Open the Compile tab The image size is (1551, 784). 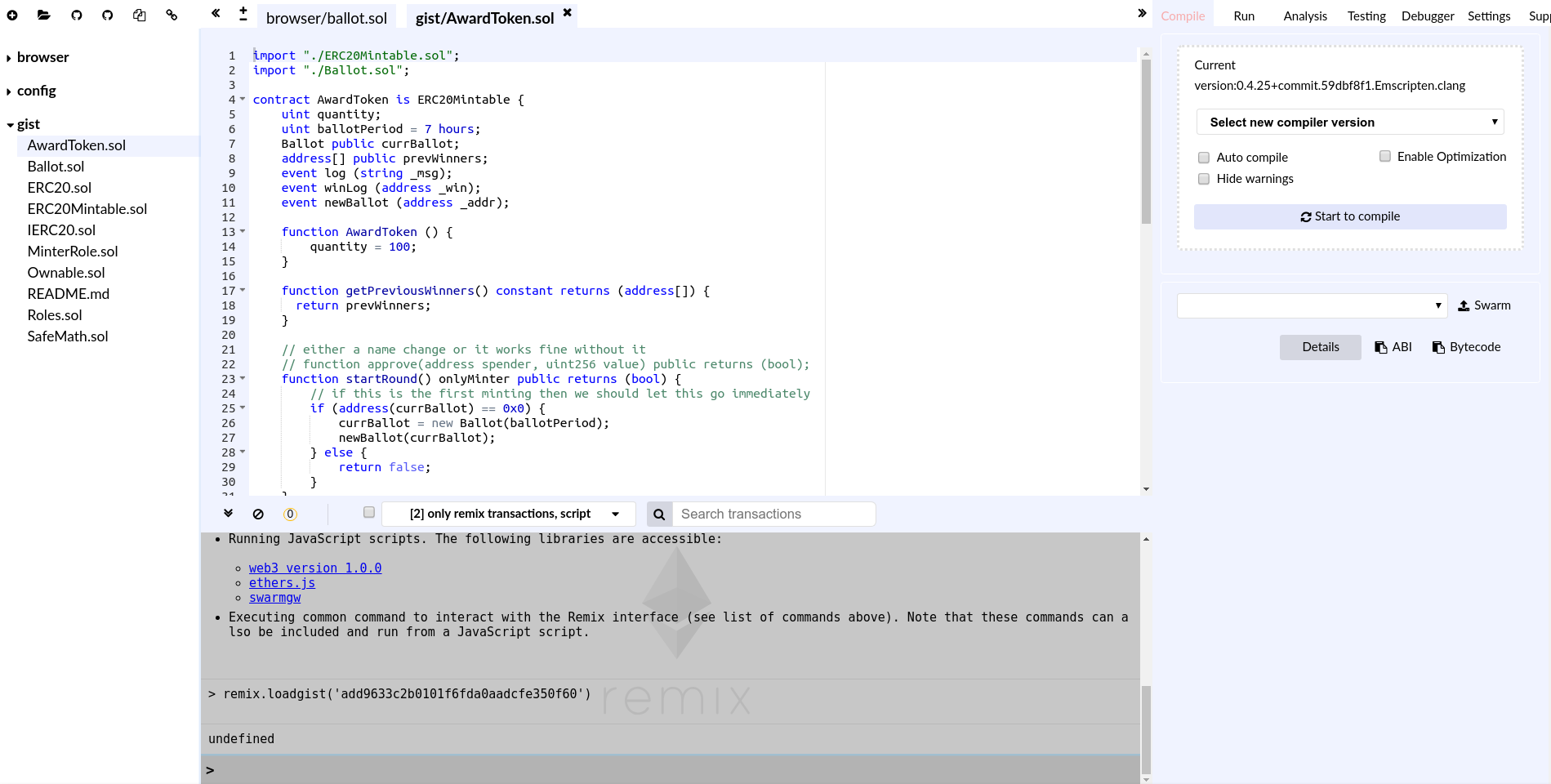[x=1183, y=16]
